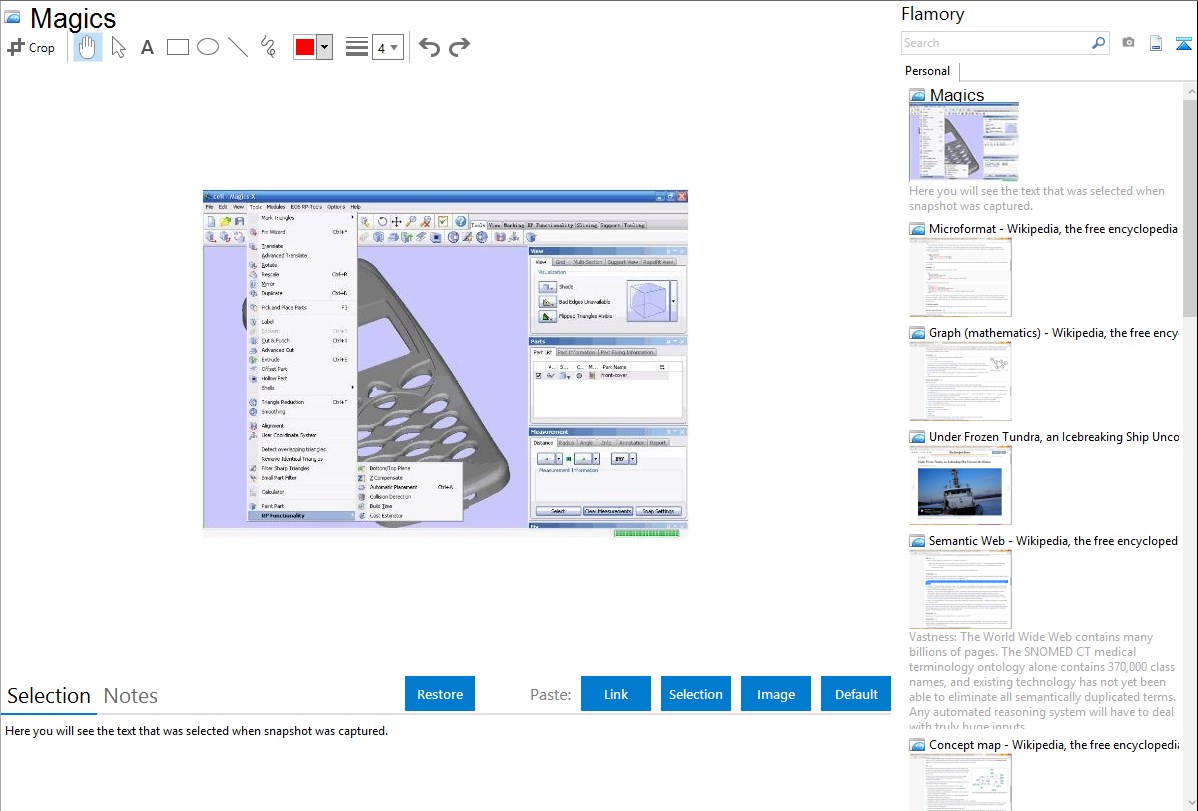Click the Restore button
The width and height of the screenshot is (1198, 811).
click(440, 694)
